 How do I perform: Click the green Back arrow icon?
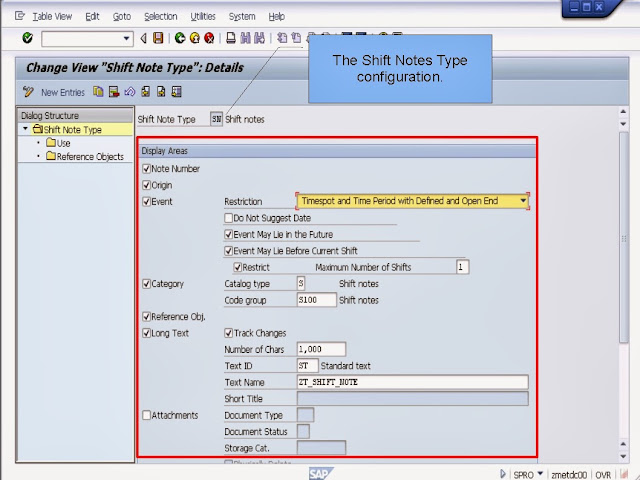tap(180, 38)
